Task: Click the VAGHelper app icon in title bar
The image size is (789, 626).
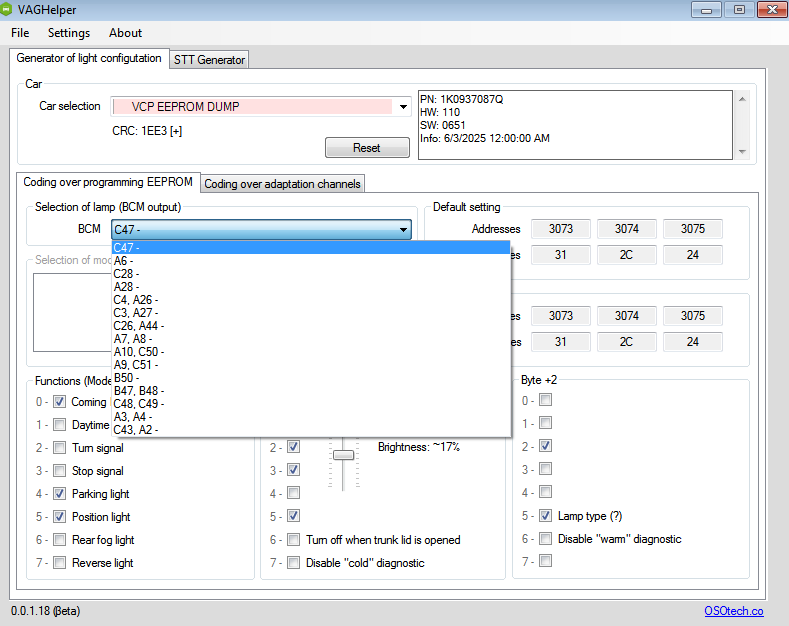Action: click(x=5, y=9)
